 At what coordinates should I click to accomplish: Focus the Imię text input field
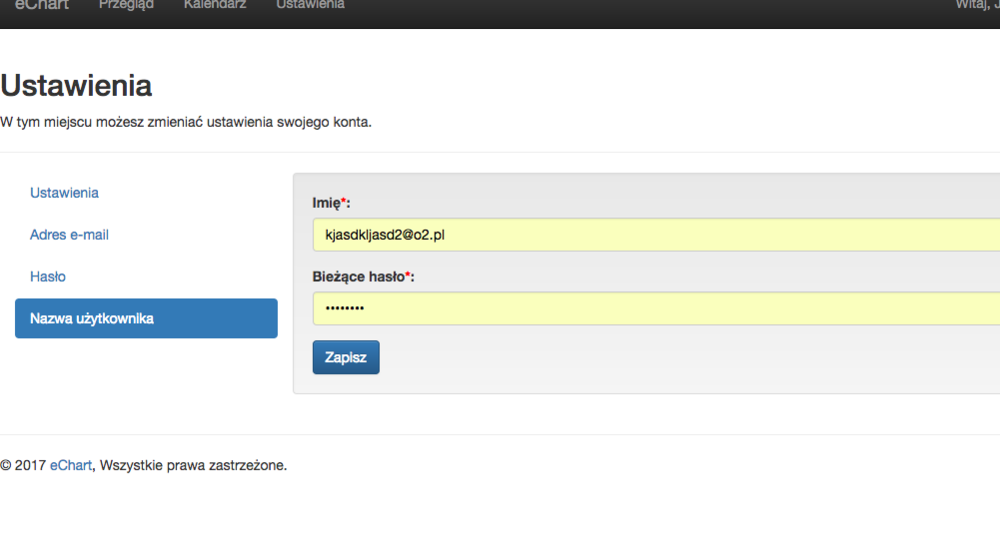click(x=655, y=235)
